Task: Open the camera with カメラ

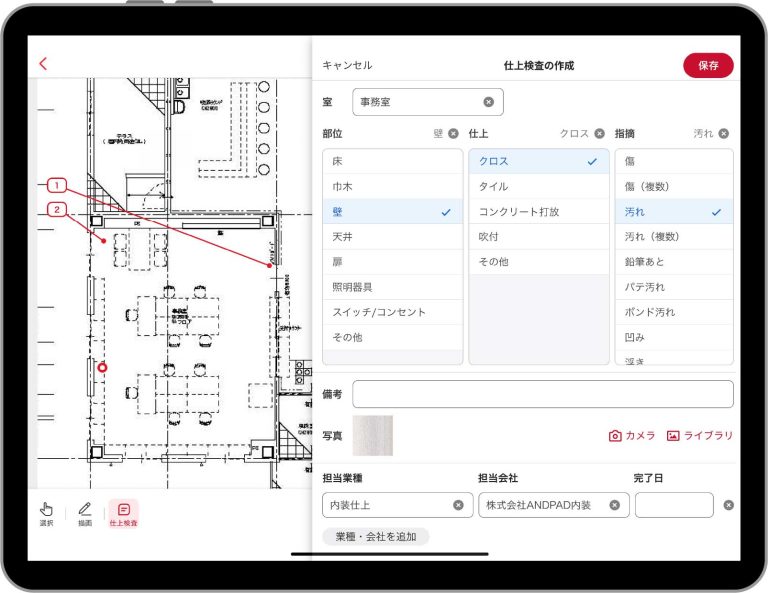Action: 631,436
